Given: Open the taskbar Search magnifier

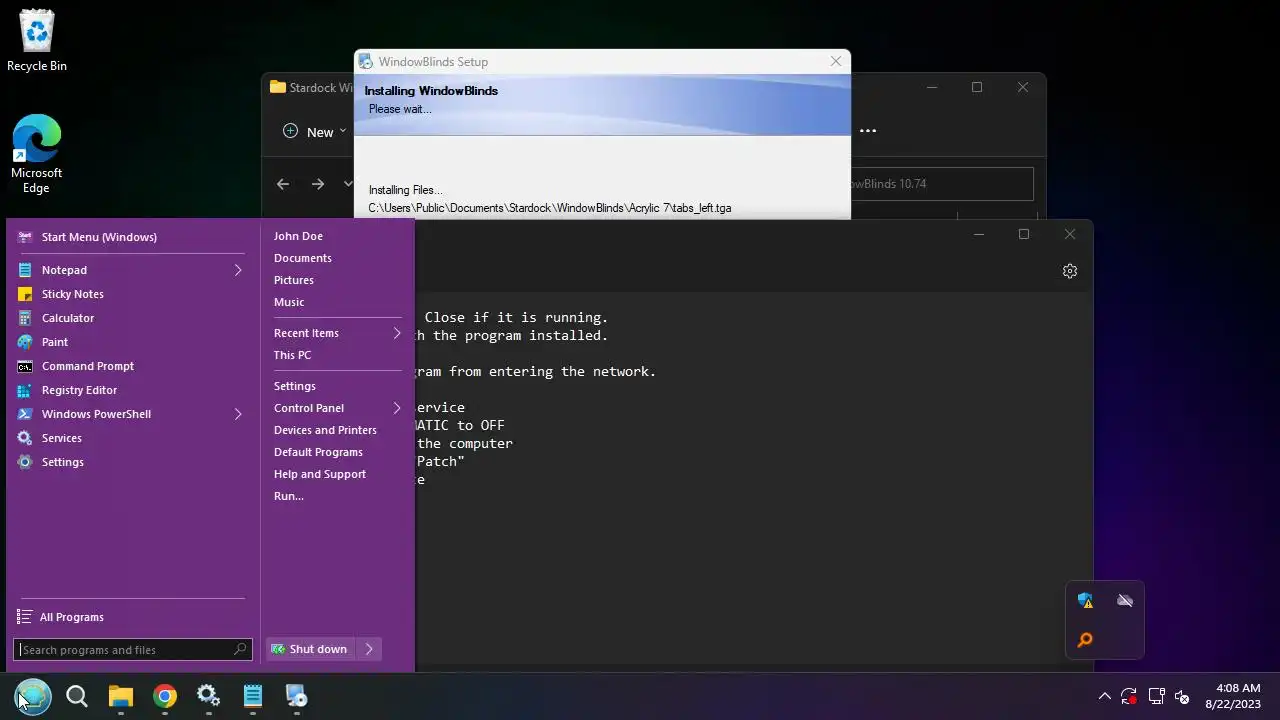Looking at the screenshot, I should 77,696.
